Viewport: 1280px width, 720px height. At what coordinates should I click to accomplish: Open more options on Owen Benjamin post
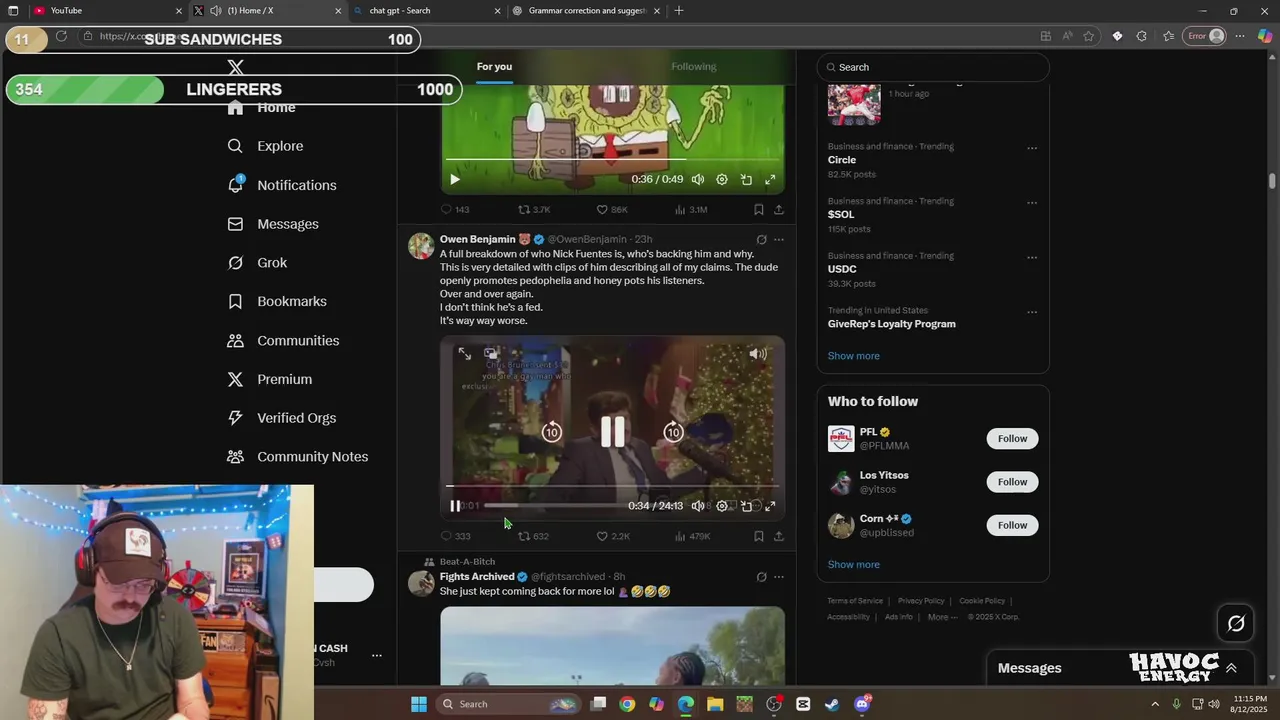779,240
